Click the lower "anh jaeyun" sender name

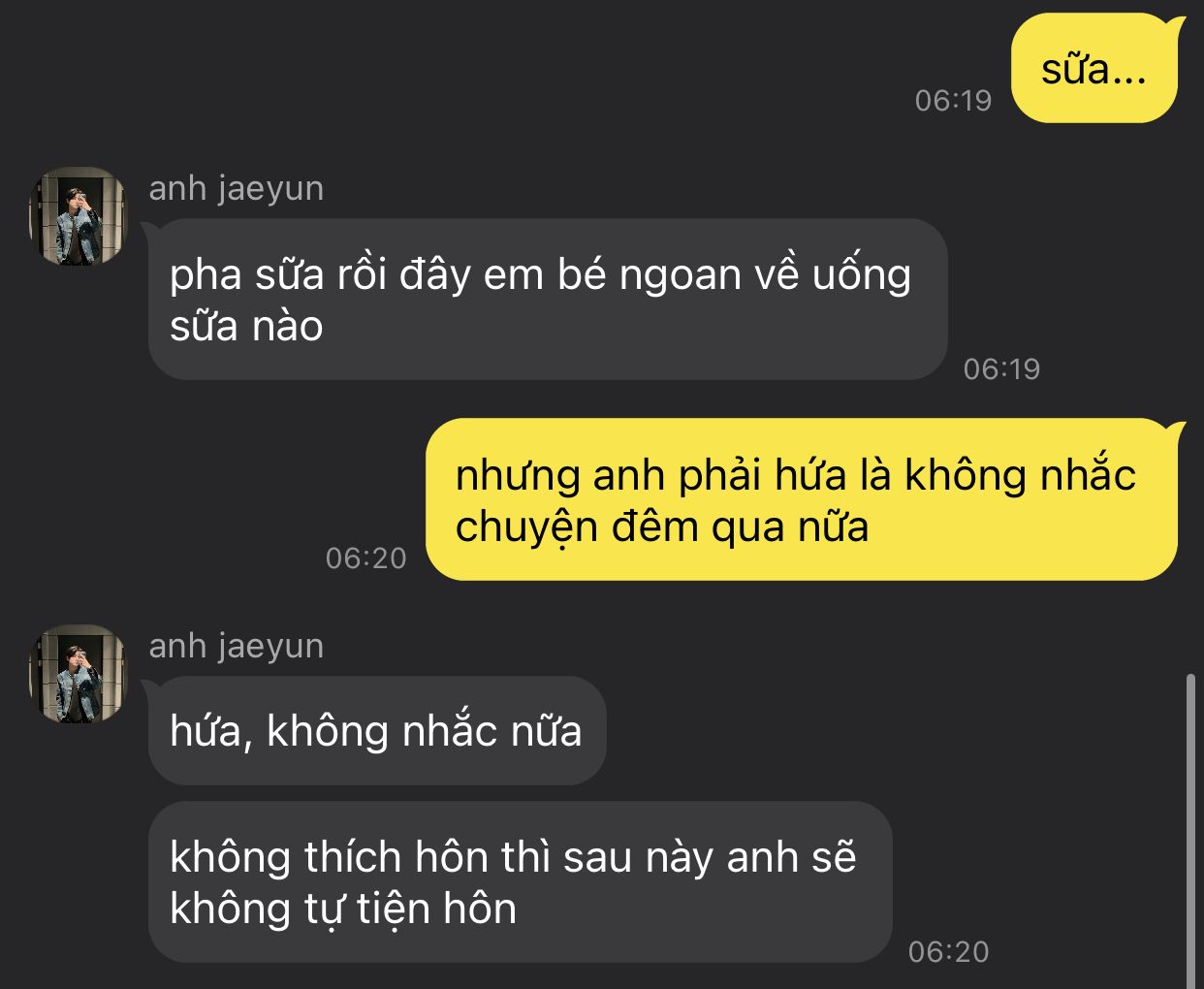[237, 646]
